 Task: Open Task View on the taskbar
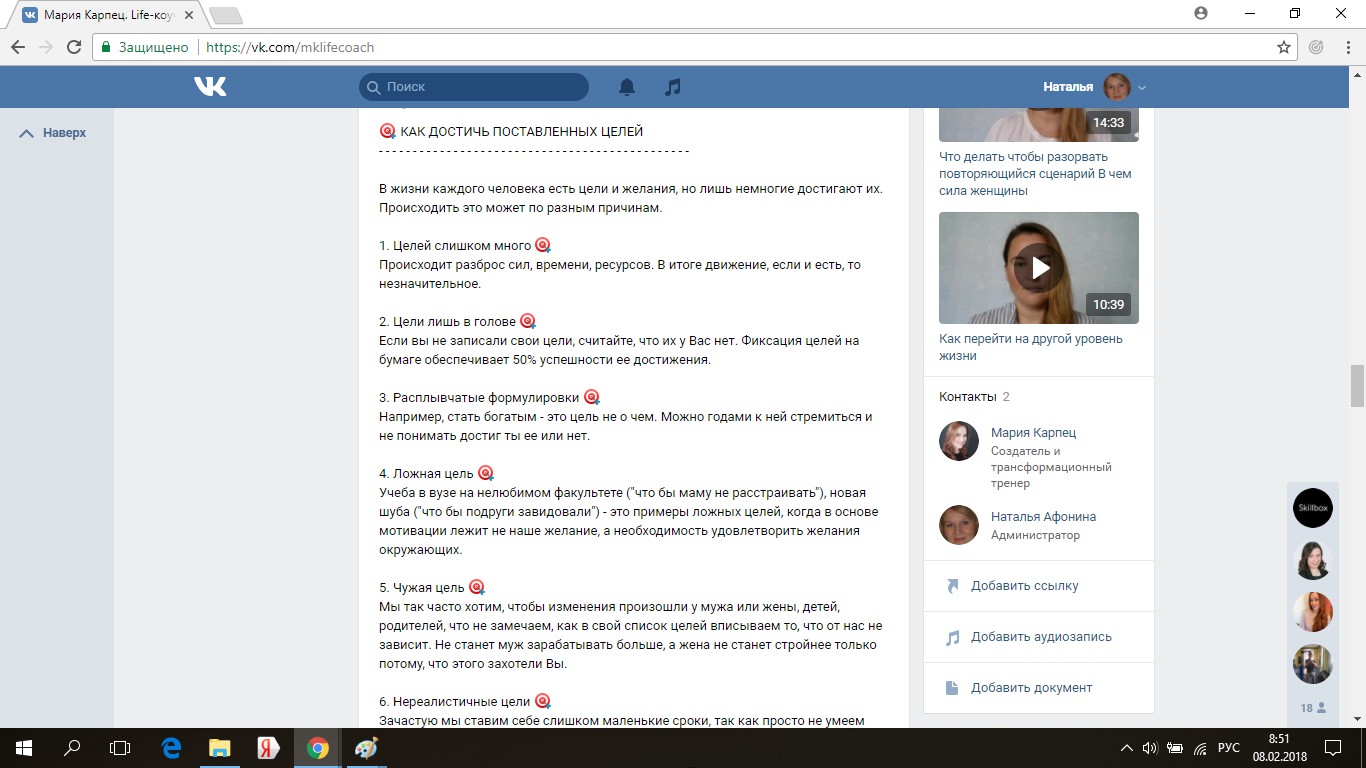click(x=120, y=747)
